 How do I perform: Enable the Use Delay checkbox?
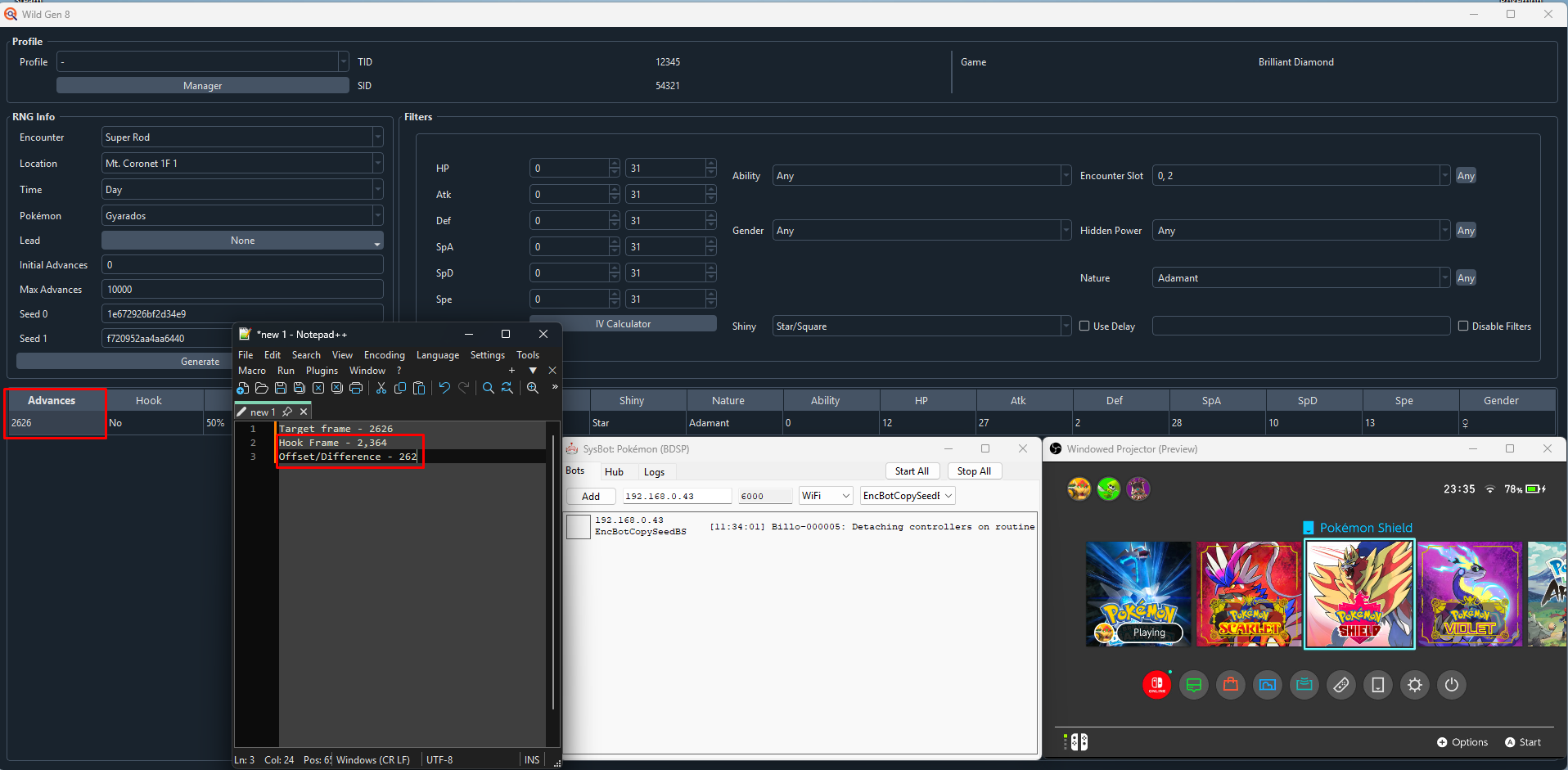(1084, 326)
